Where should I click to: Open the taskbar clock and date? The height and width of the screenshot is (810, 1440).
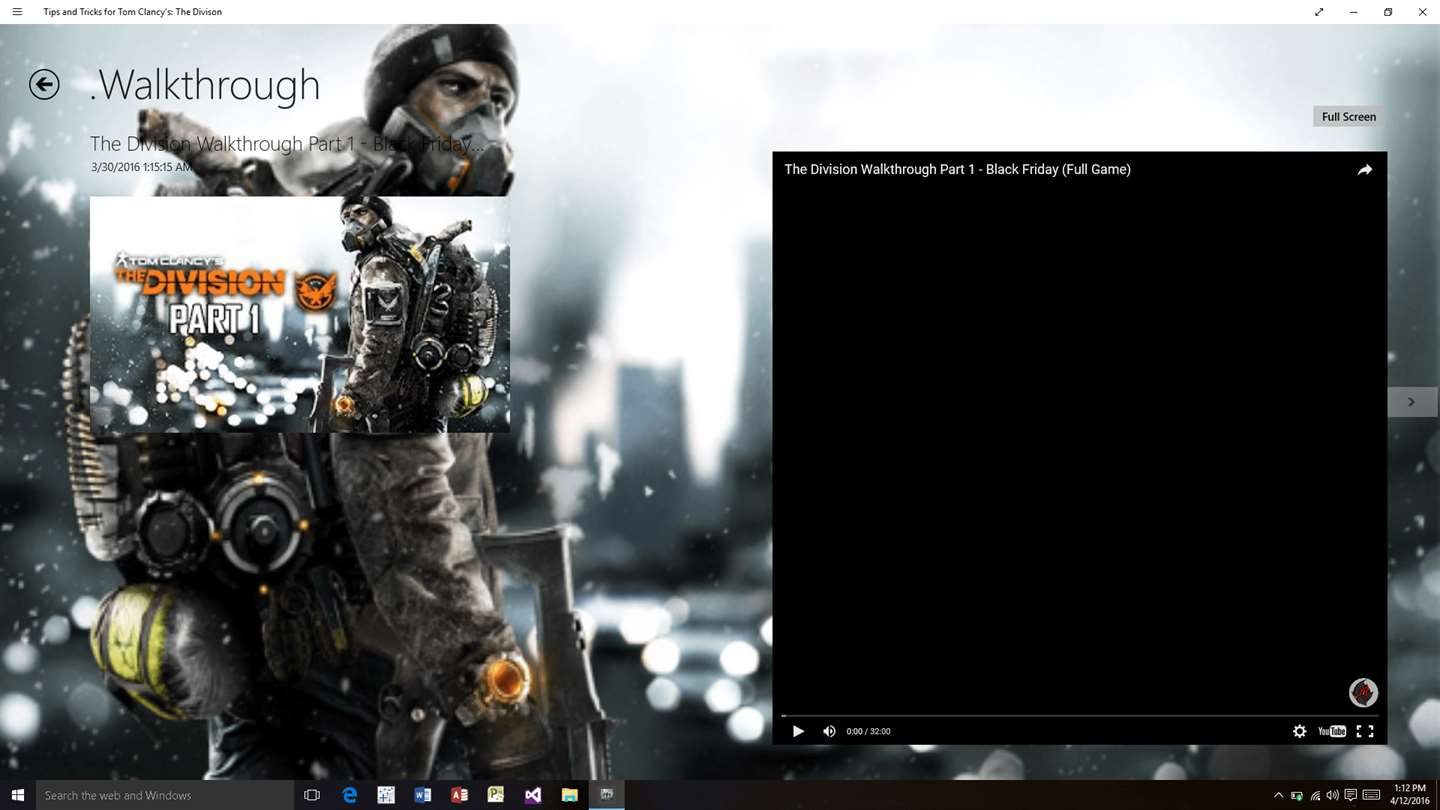tap(1408, 795)
